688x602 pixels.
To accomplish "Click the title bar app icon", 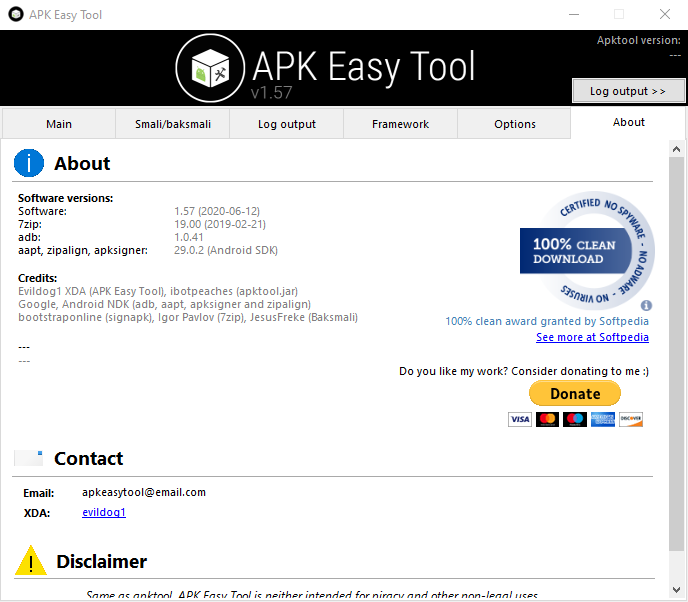I will (x=16, y=14).
